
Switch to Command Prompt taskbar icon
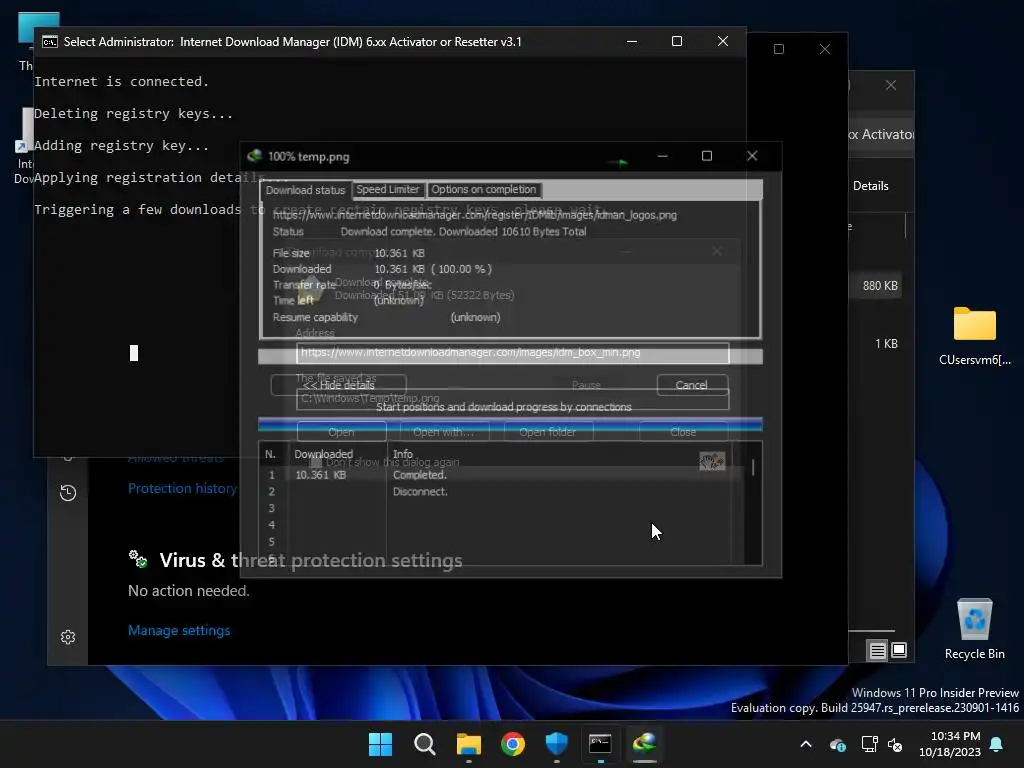point(600,744)
